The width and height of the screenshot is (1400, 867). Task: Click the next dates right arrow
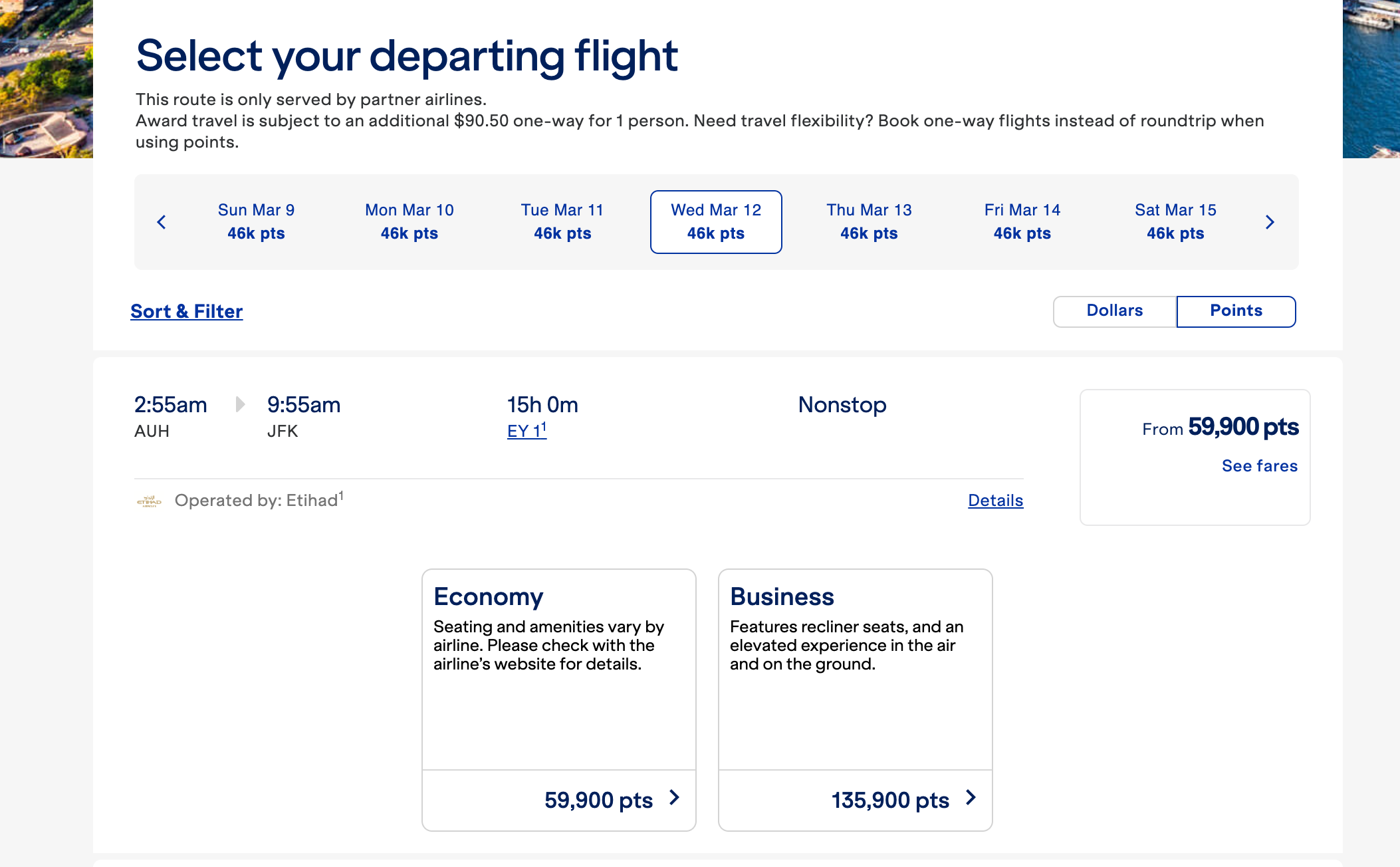coord(1270,222)
